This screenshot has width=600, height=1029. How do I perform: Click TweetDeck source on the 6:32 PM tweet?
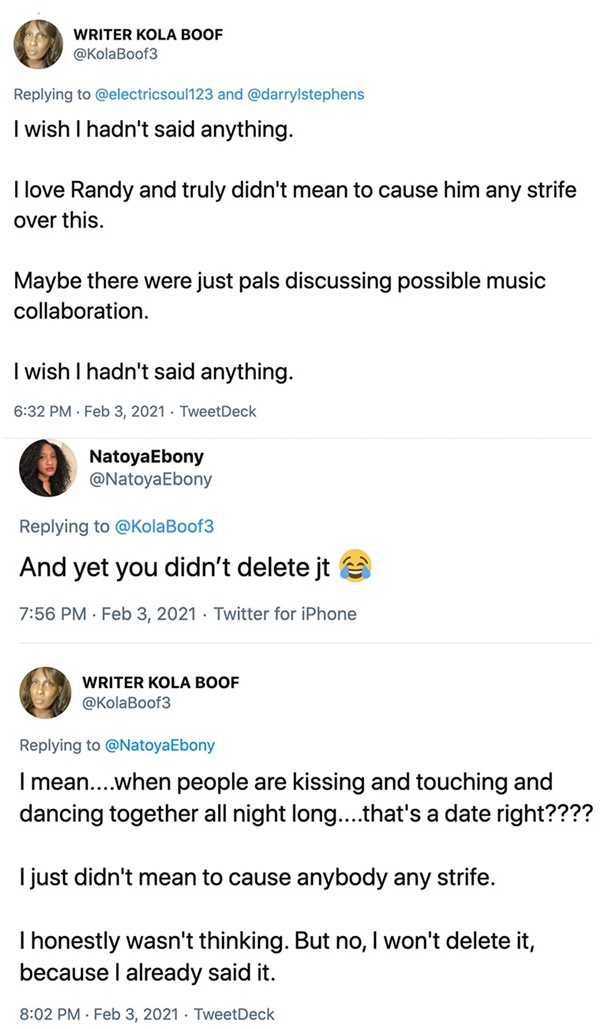click(218, 410)
